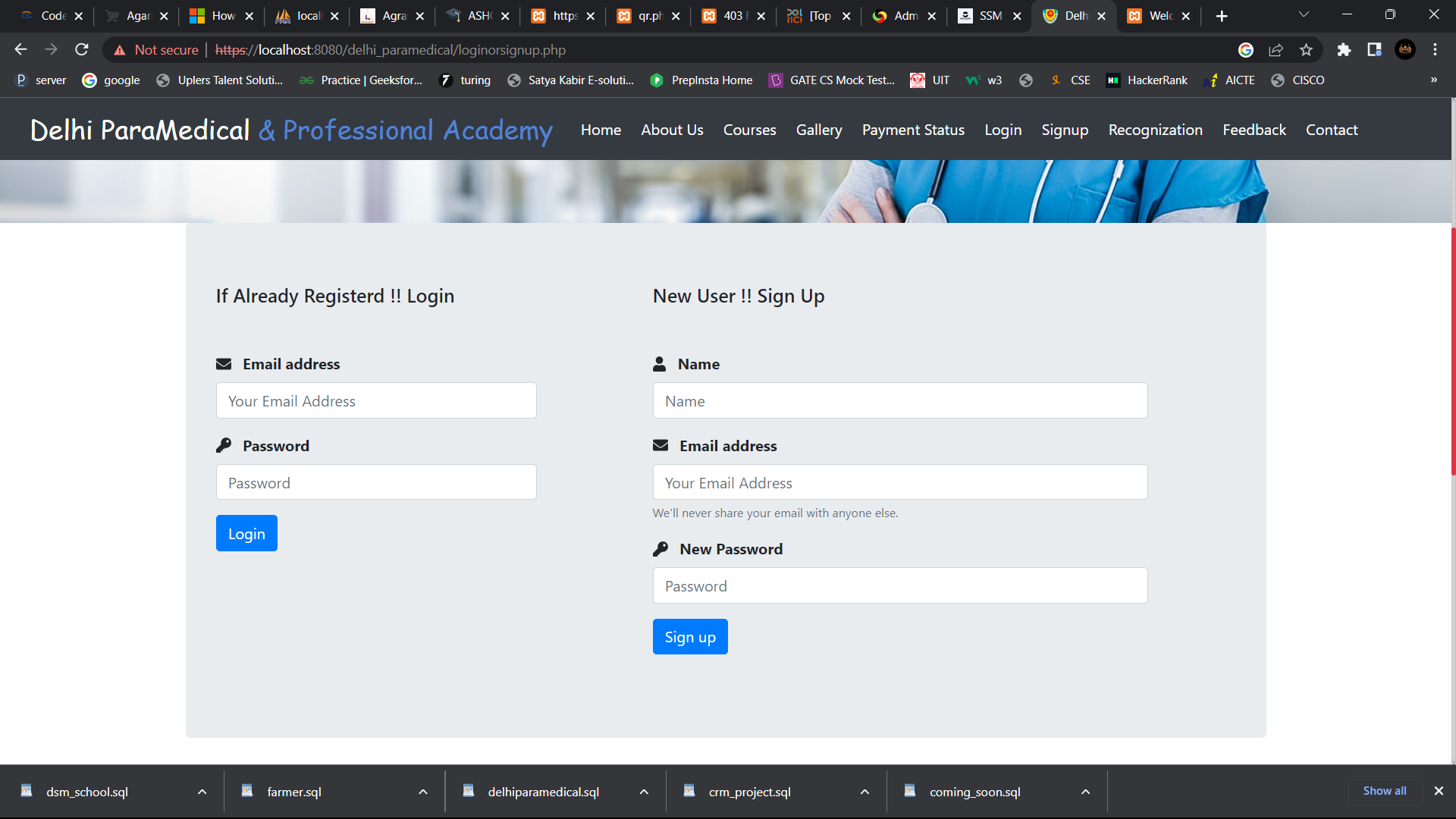1456x819 pixels.
Task: Open the Gallery nav link
Action: (x=819, y=130)
